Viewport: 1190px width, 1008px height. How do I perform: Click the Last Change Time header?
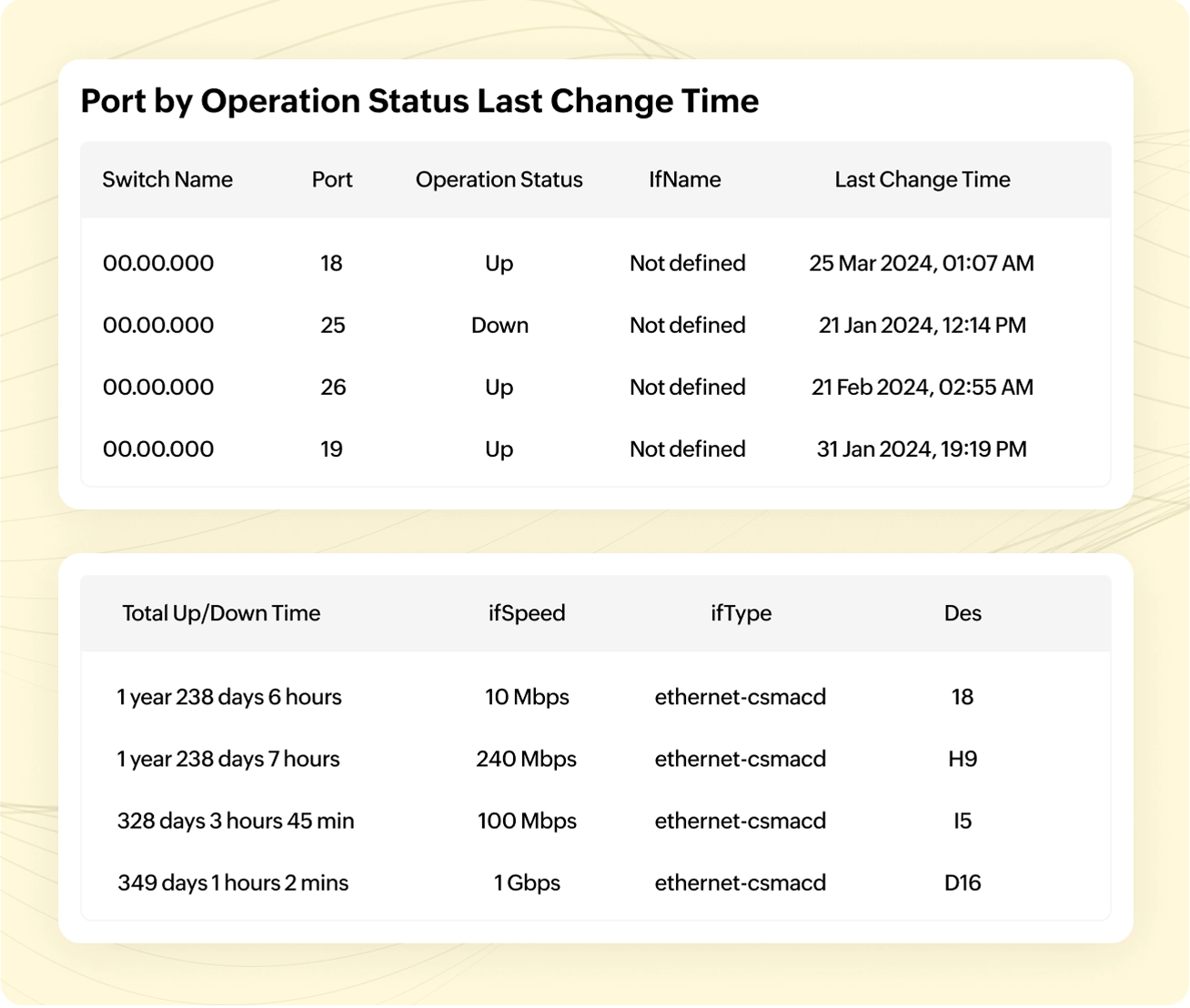tap(922, 179)
